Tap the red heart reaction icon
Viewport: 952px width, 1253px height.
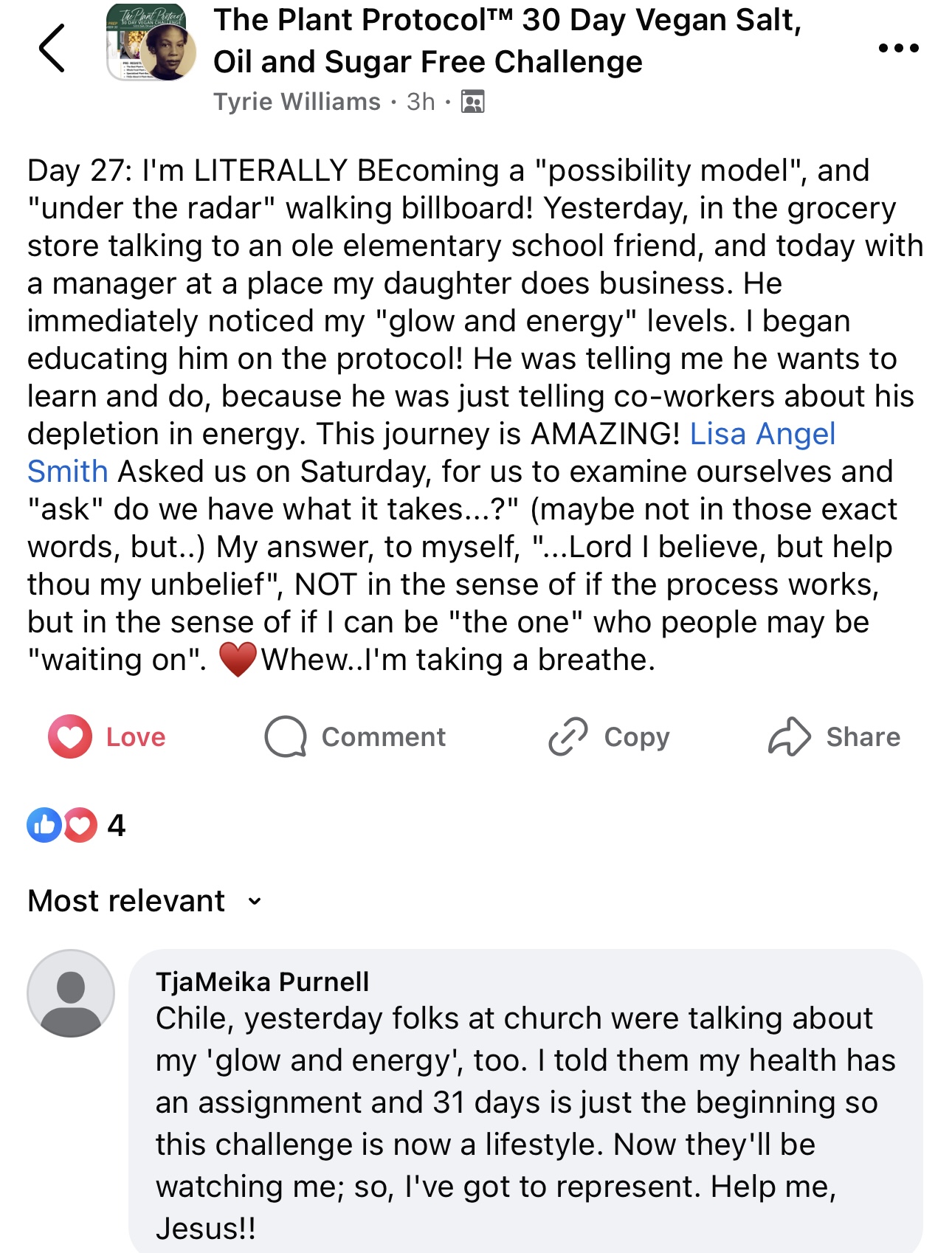(x=80, y=825)
